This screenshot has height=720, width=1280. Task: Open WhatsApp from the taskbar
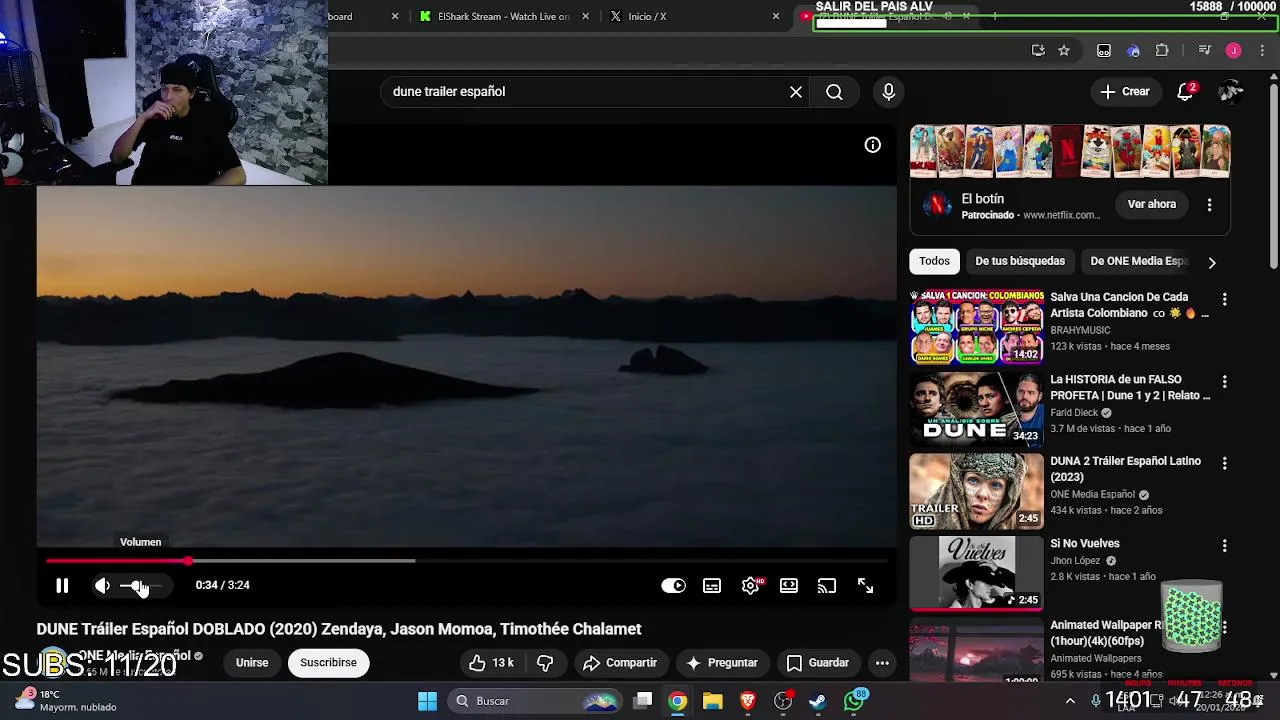point(854,700)
